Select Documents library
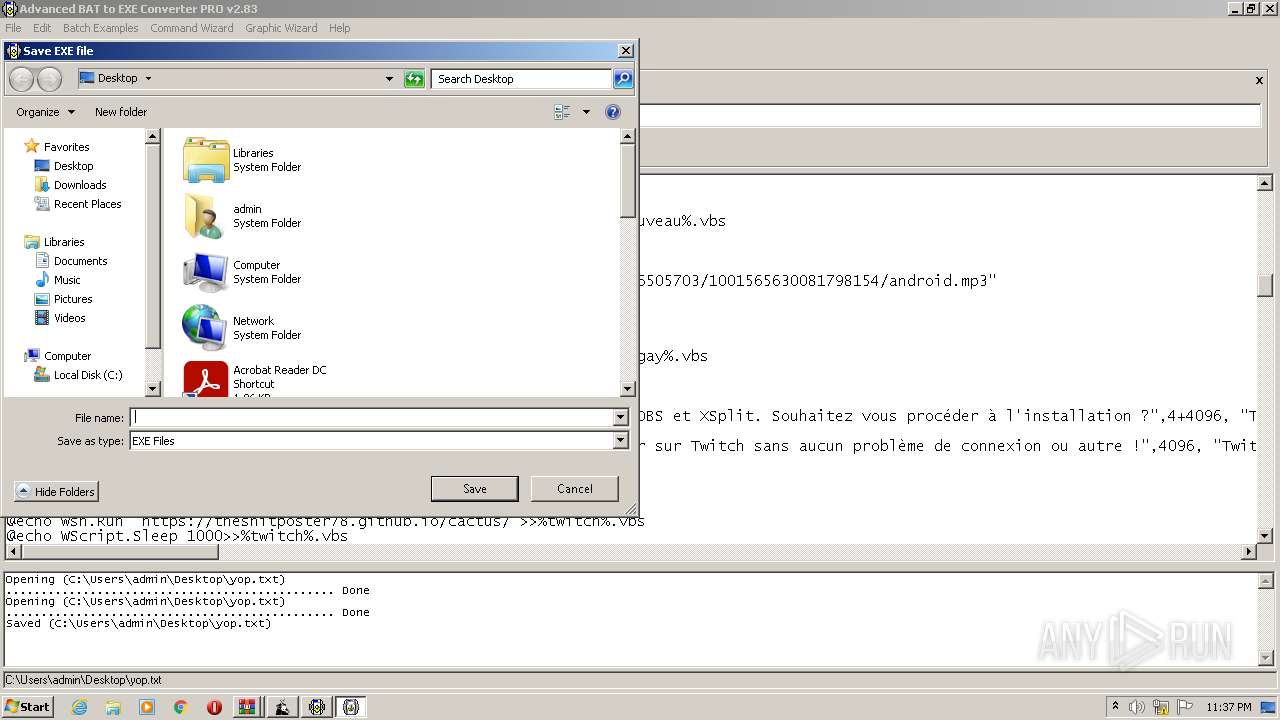The width and height of the screenshot is (1280, 720). click(x=71, y=261)
